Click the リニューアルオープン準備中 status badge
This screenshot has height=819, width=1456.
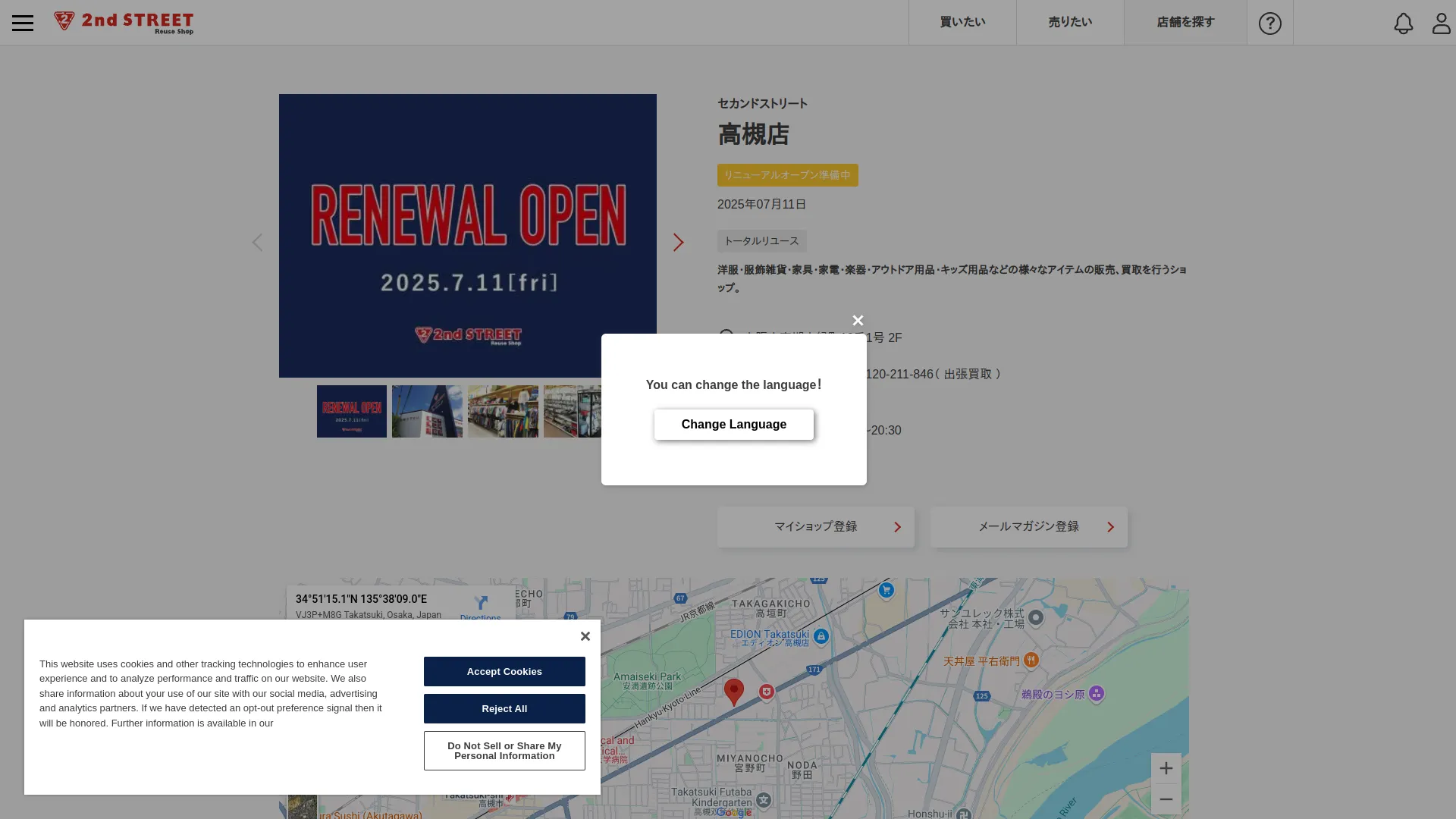788,175
